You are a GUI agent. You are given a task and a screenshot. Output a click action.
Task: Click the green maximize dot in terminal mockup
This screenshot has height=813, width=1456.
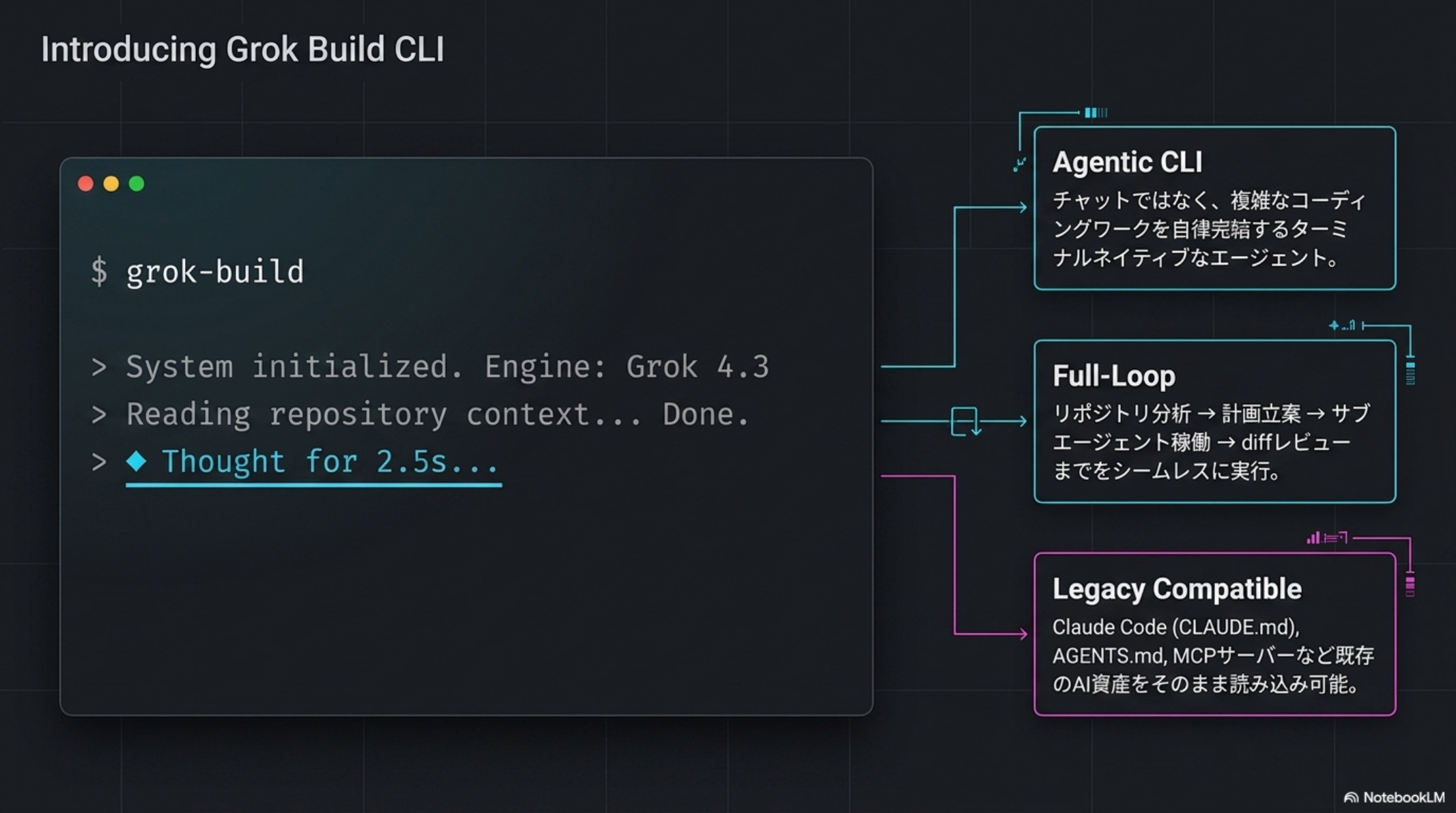pyautogui.click(x=137, y=184)
